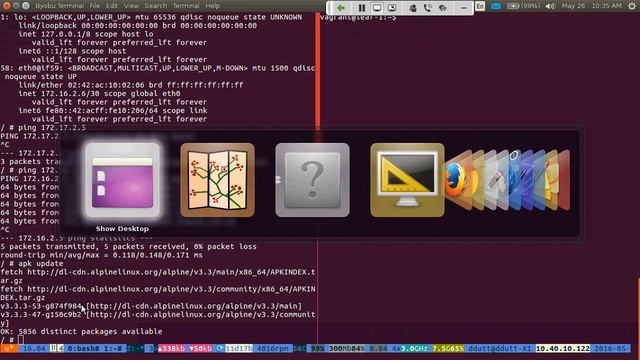
Task: Open the Help menu
Action: [x=213, y=6]
